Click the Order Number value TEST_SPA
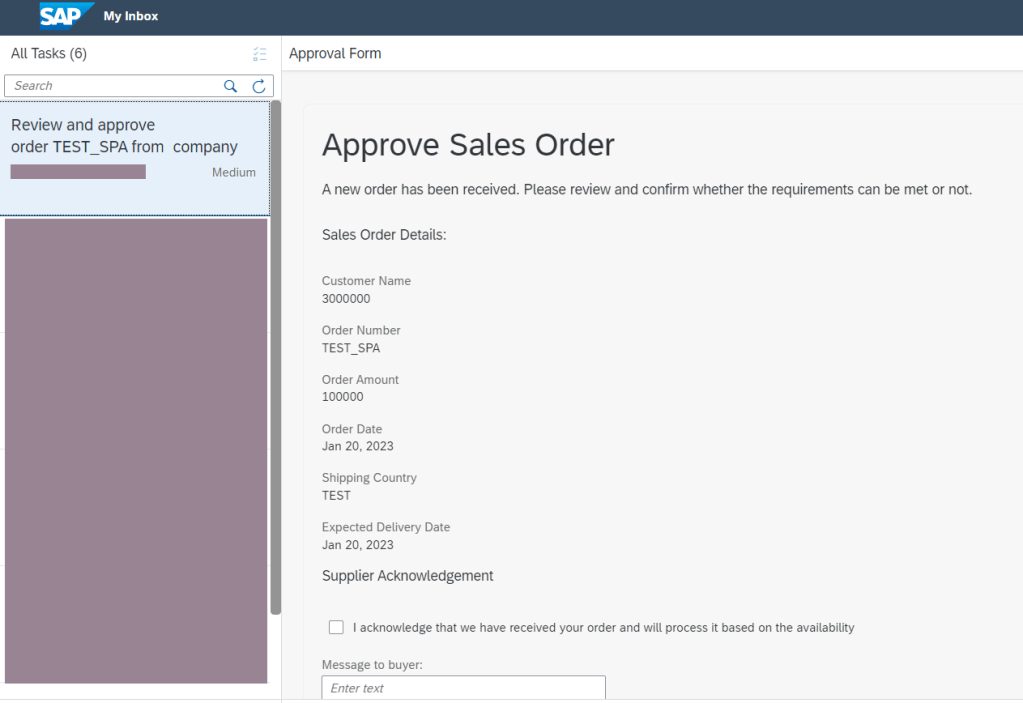The width and height of the screenshot is (1023, 703). [x=351, y=348]
